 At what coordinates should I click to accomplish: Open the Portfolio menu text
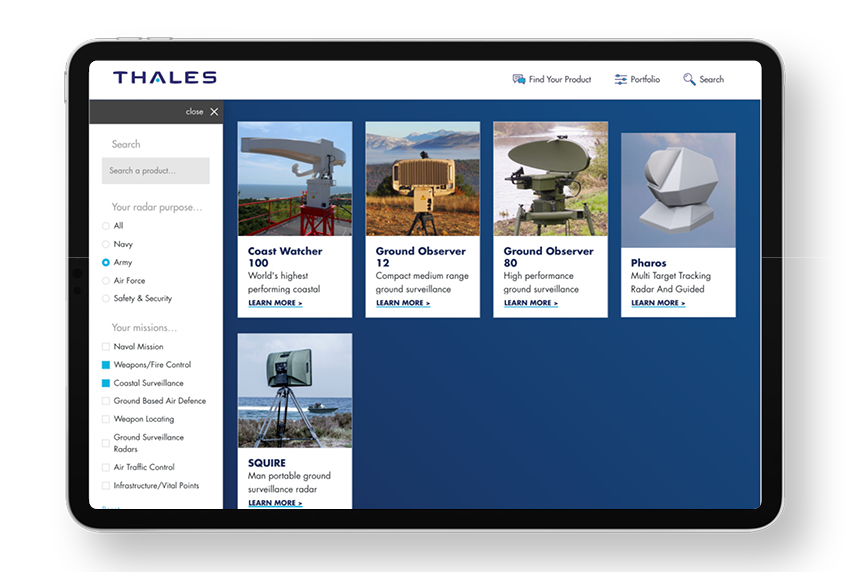coord(645,79)
